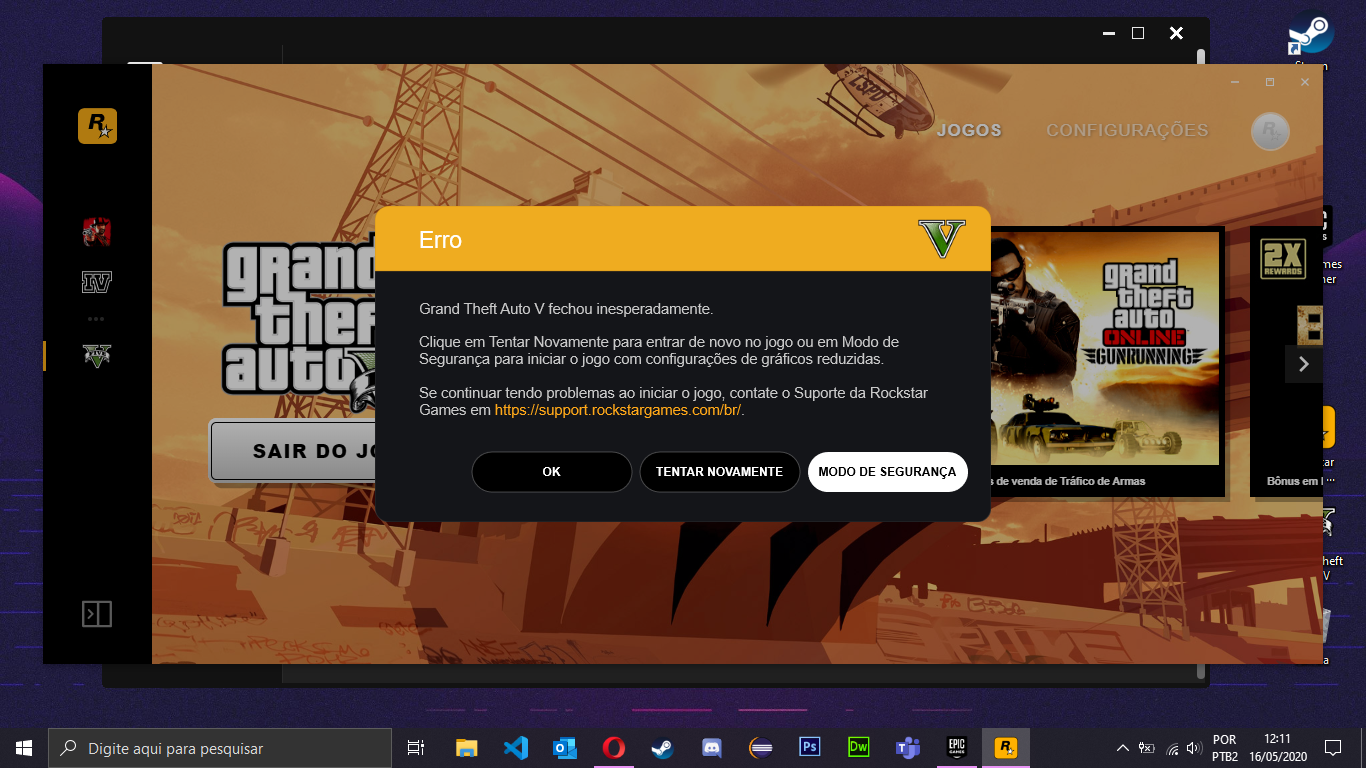This screenshot has height=768, width=1366.
Task: Minimize the dark background window
Action: (1108, 33)
